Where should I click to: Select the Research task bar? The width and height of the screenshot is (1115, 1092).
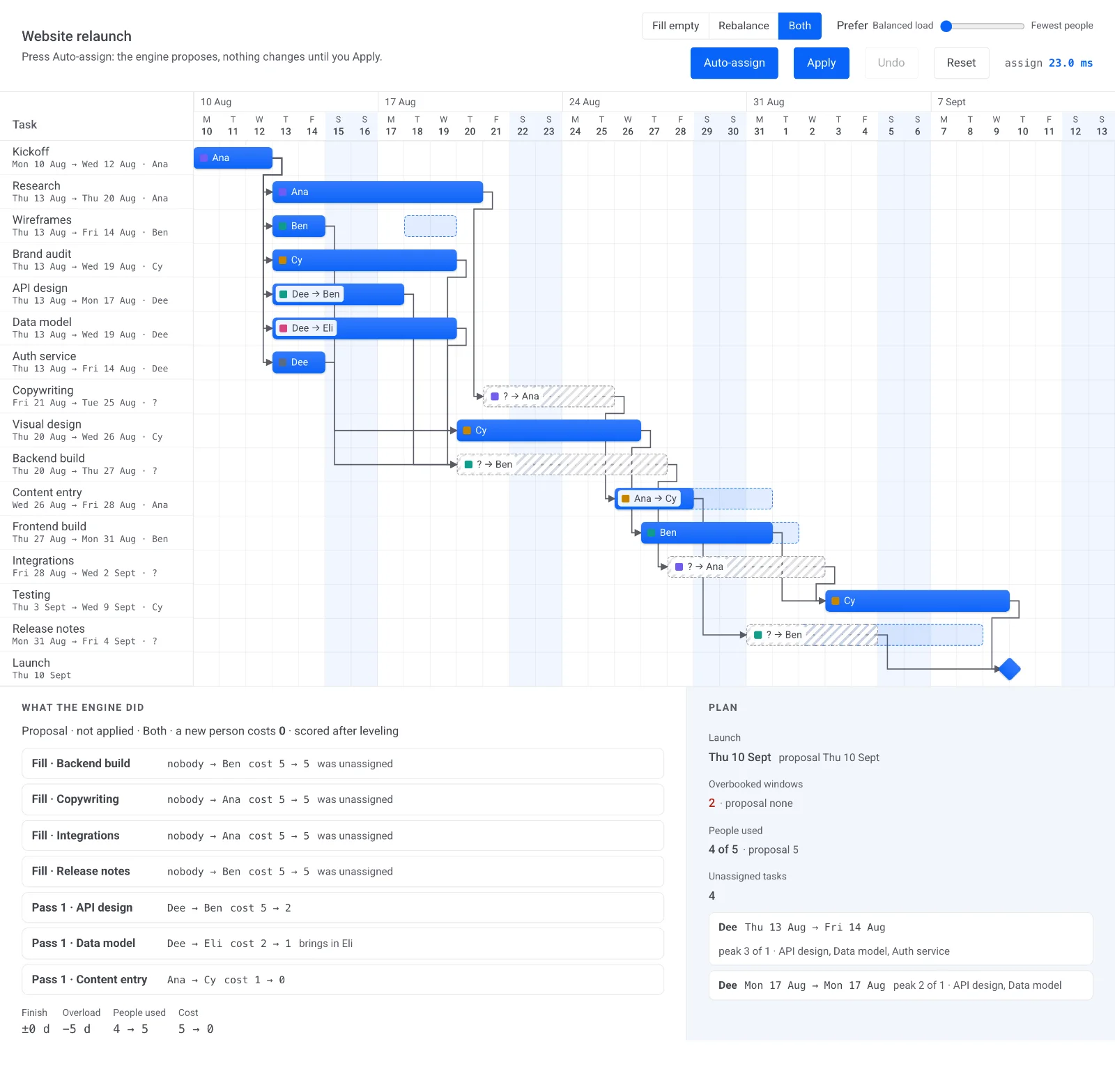(x=378, y=192)
